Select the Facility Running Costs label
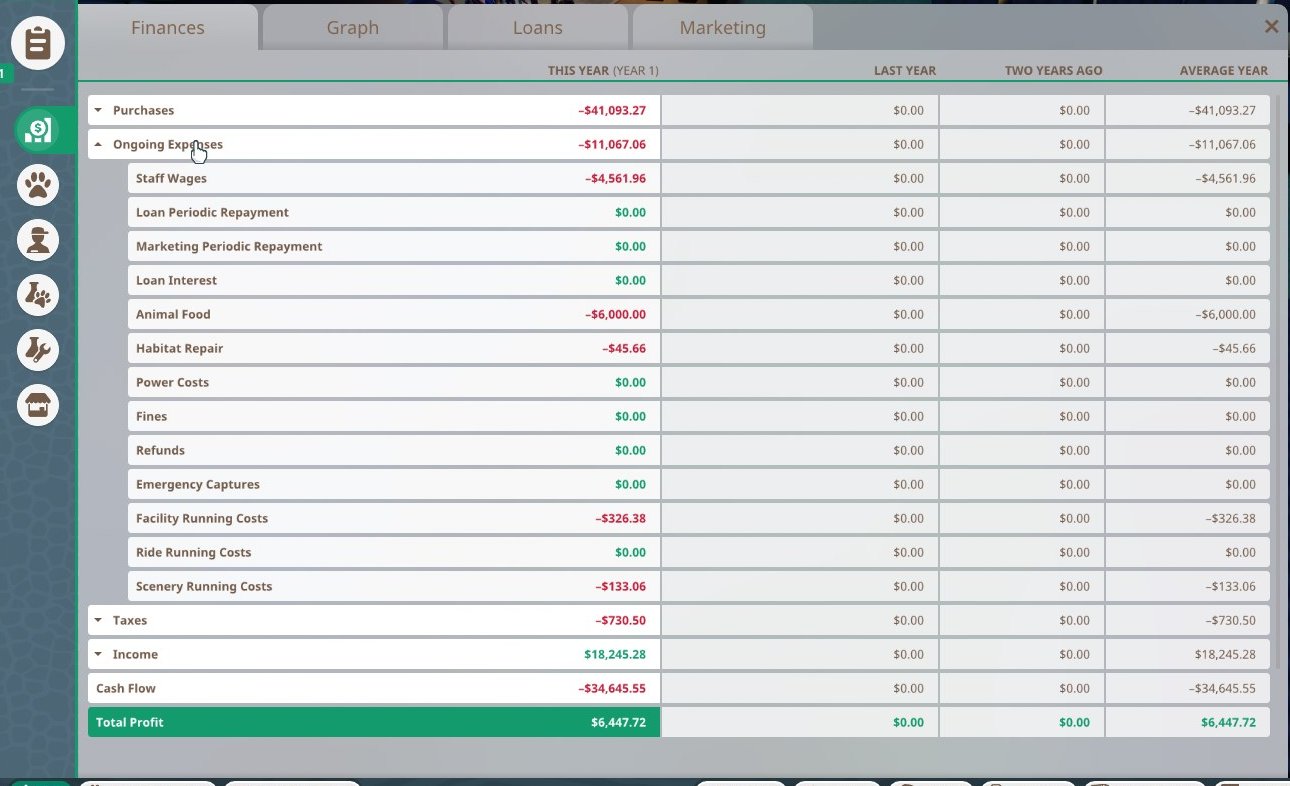Image resolution: width=1290 pixels, height=786 pixels. pos(202,518)
